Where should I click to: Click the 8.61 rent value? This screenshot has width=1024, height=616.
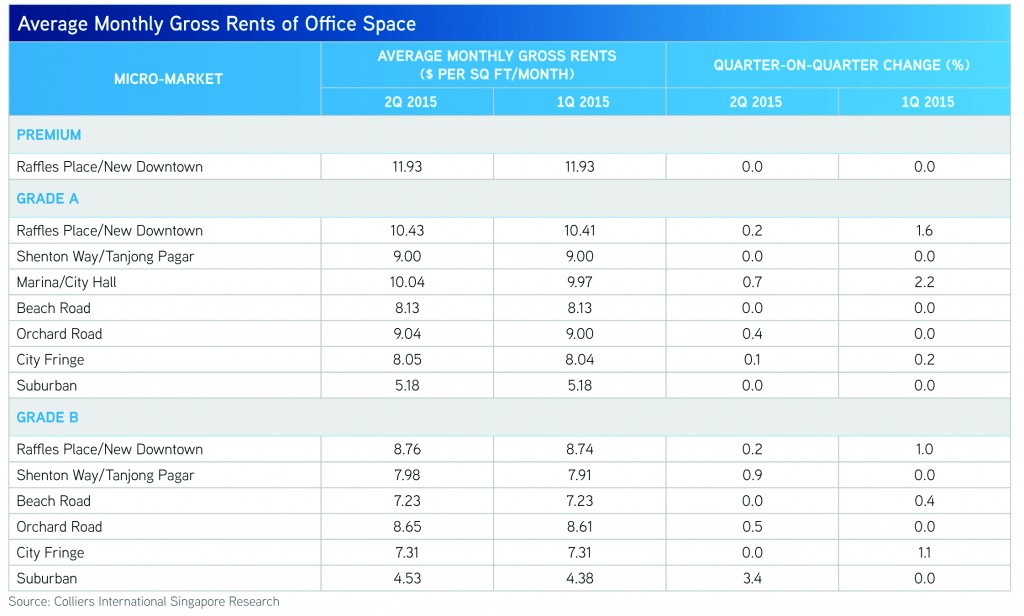[x=580, y=527]
